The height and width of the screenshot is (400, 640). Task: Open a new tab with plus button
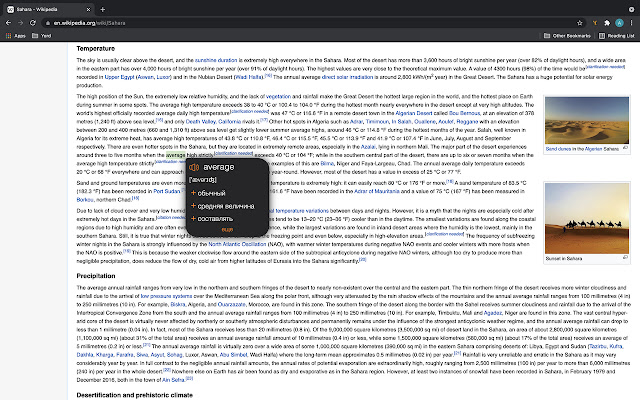(102, 9)
